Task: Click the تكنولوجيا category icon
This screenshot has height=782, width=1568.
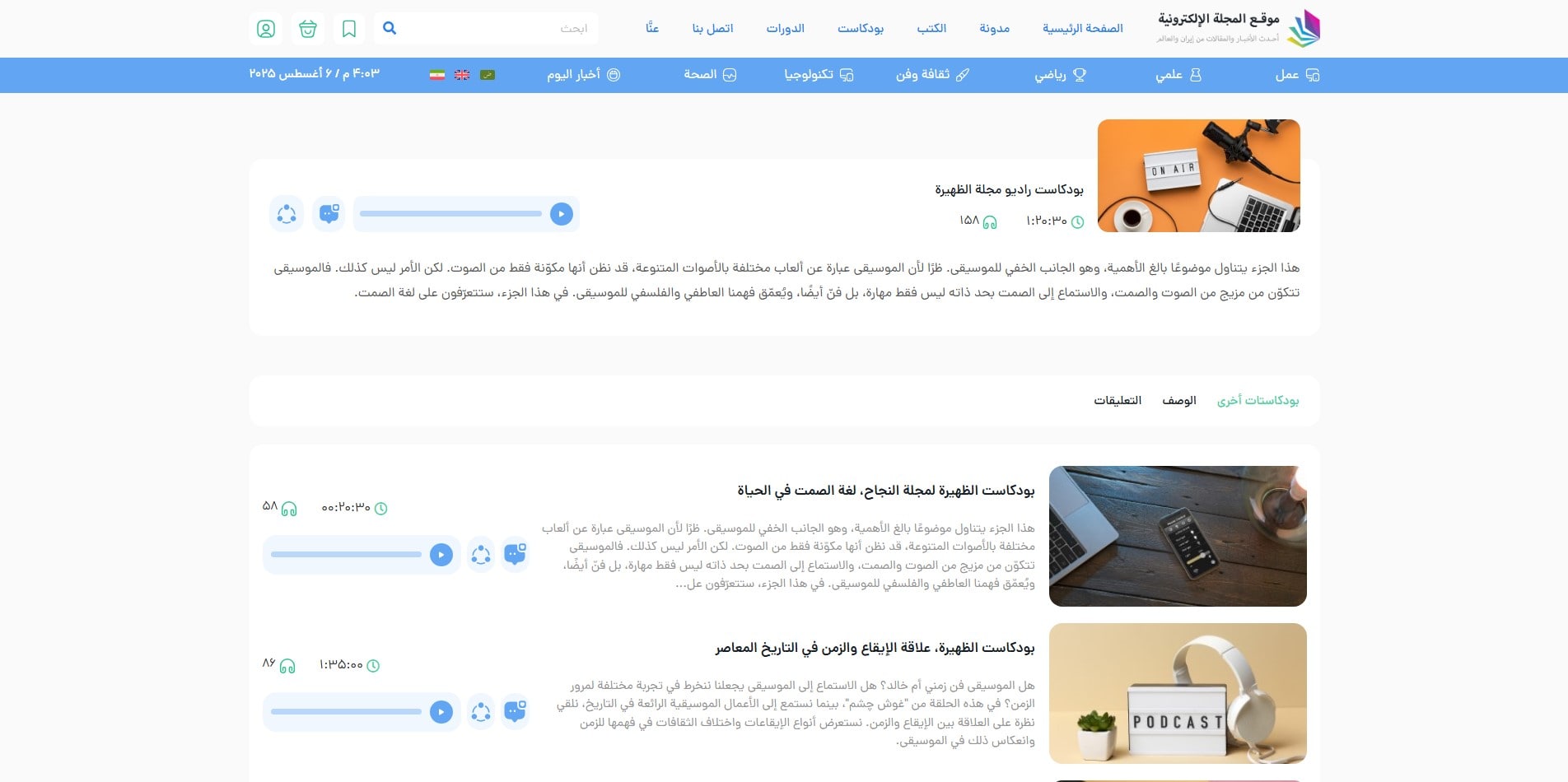Action: pyautogui.click(x=847, y=75)
